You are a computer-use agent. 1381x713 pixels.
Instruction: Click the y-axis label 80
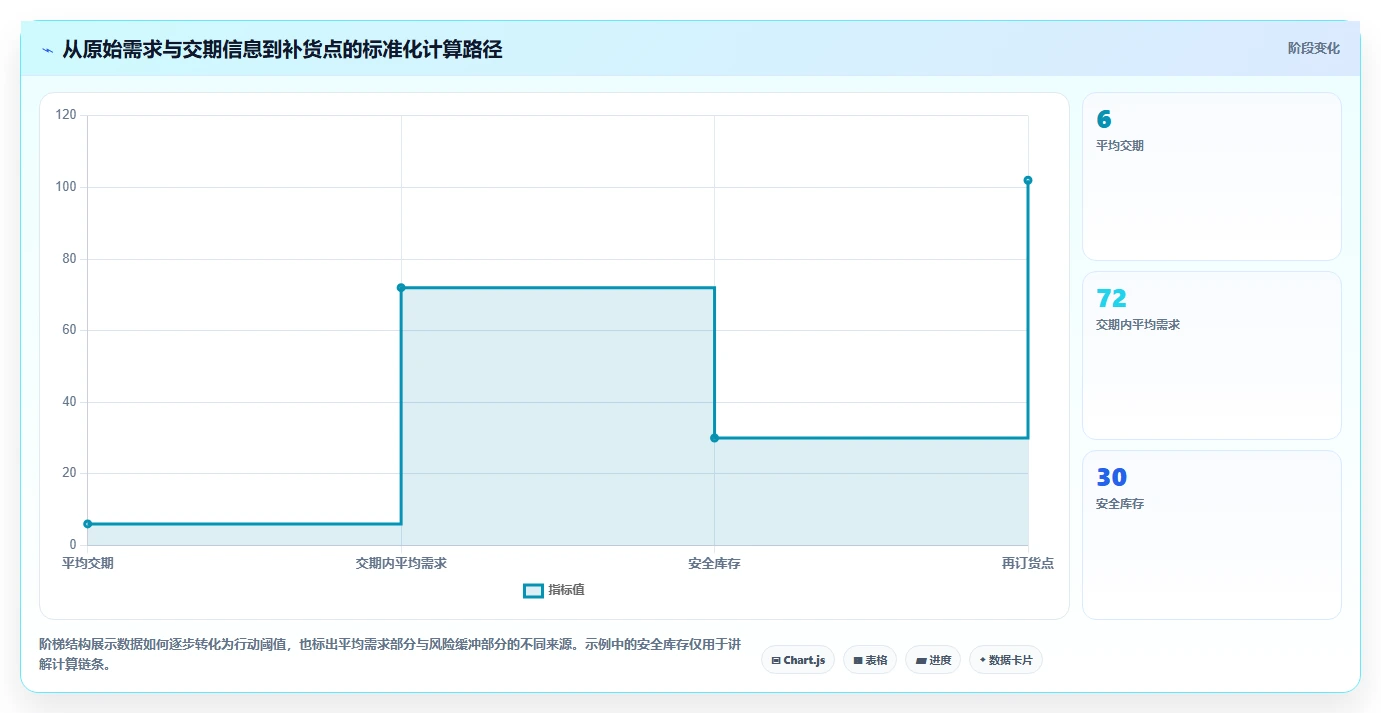(x=69, y=259)
